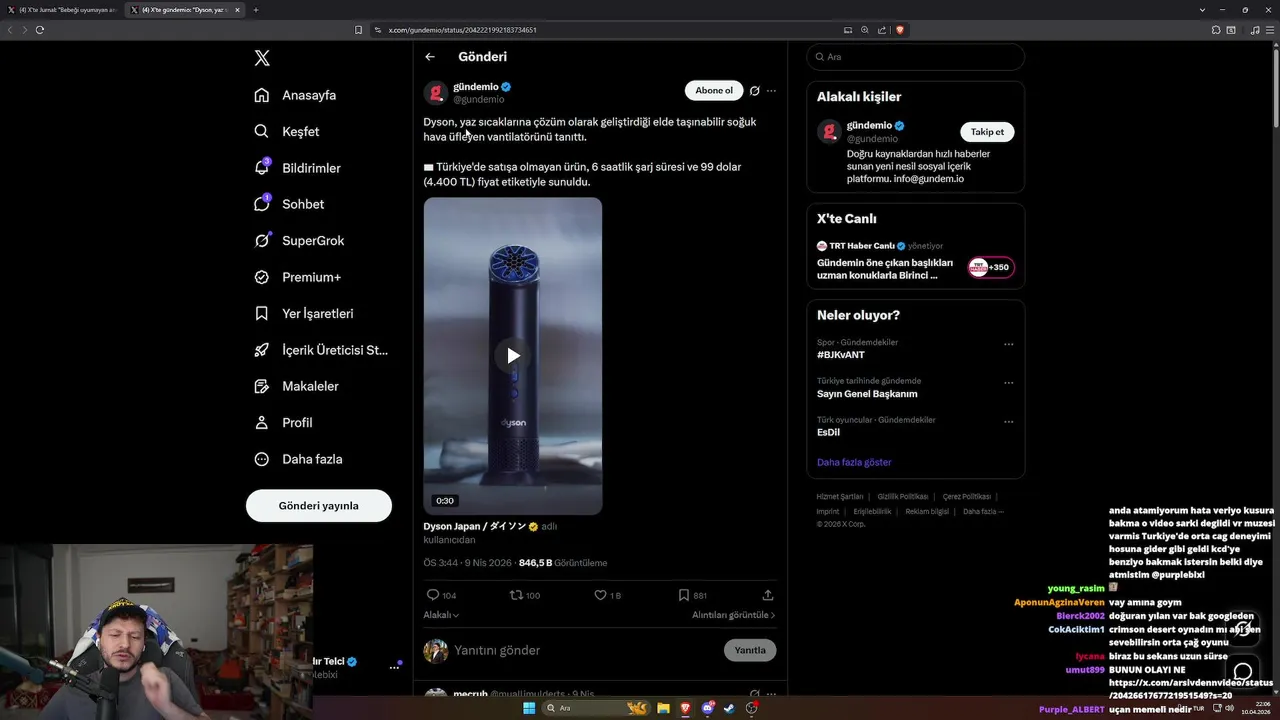Open tab search chevron dropdown
Screen dimensions: 1280x720
(1202, 10)
